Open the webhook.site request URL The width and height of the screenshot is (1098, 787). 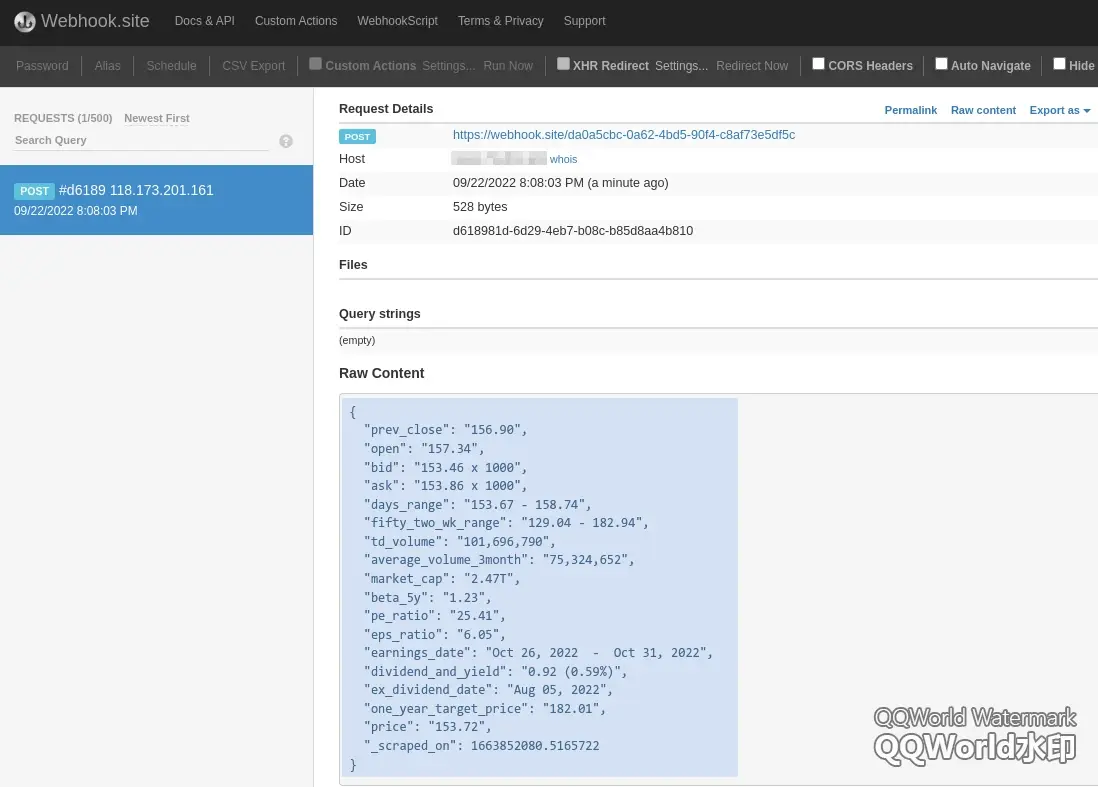click(x=624, y=134)
